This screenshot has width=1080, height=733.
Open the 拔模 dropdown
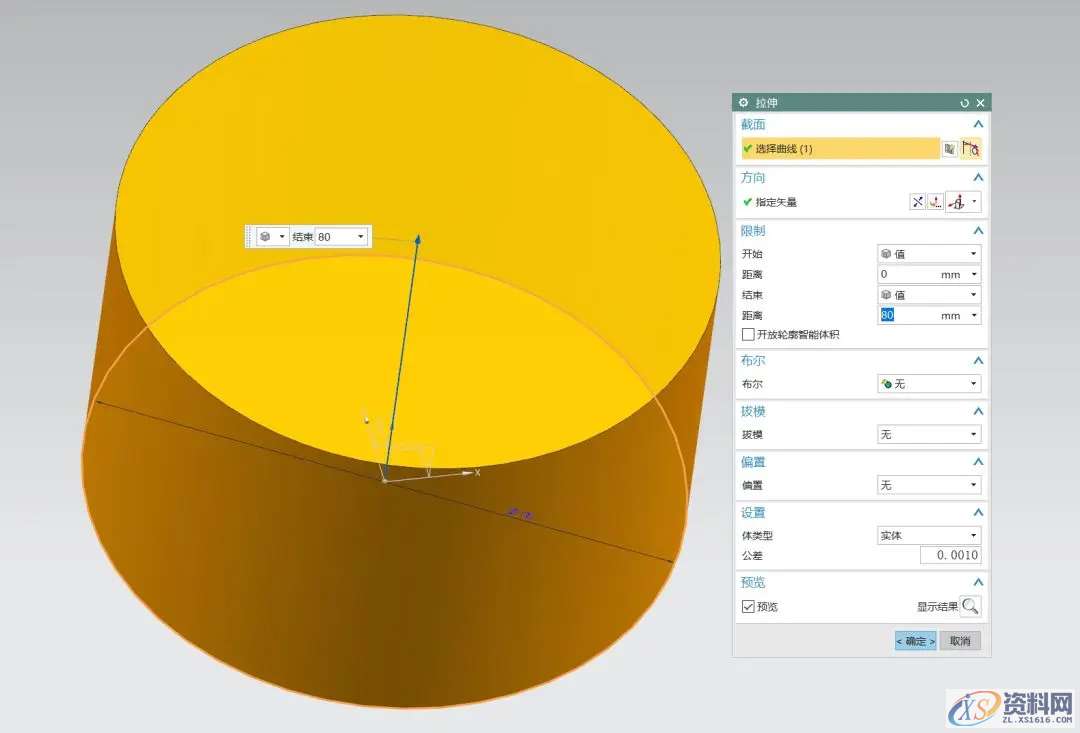pos(928,434)
